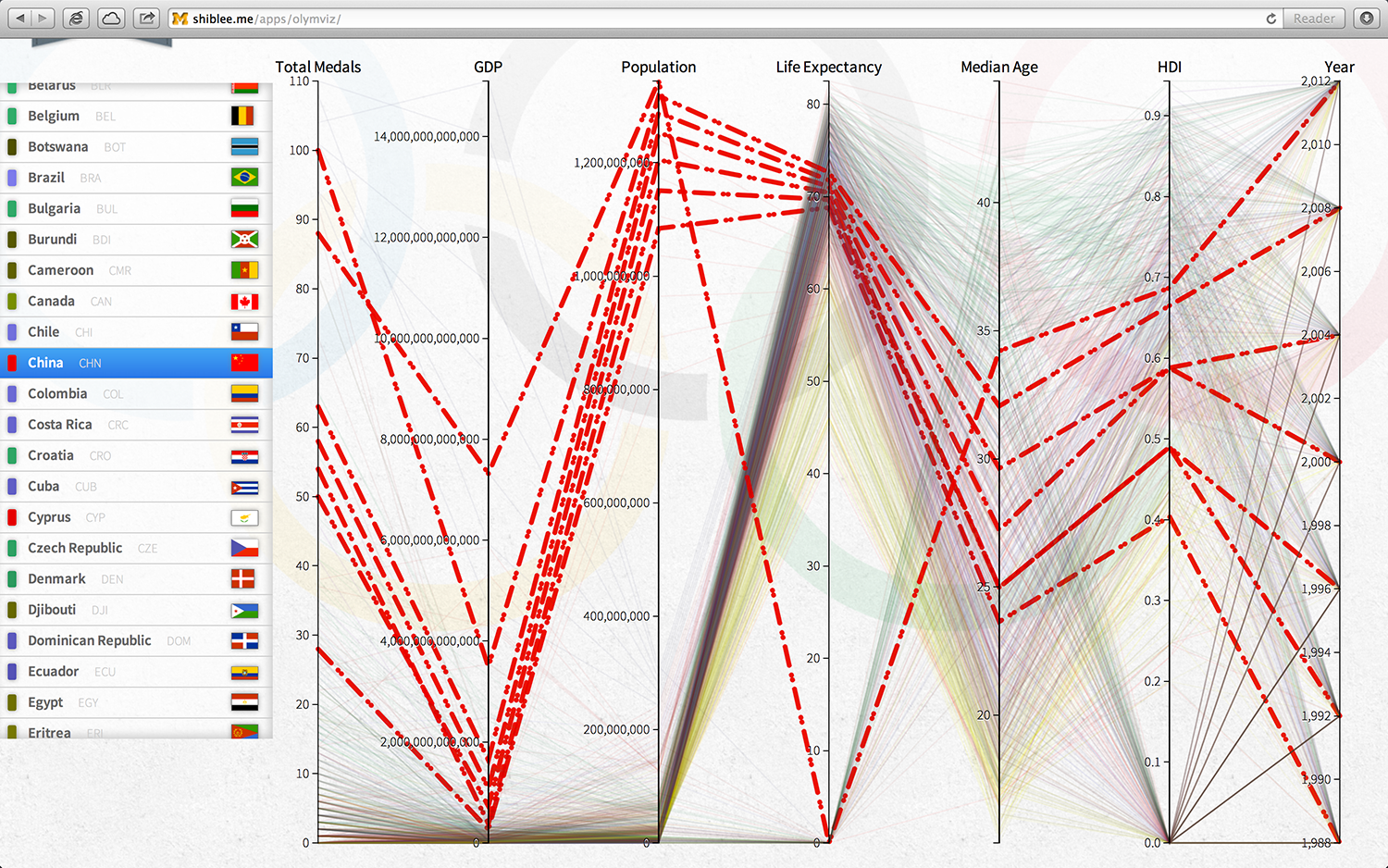
Task: Select the Year axis label
Action: click(x=1339, y=67)
